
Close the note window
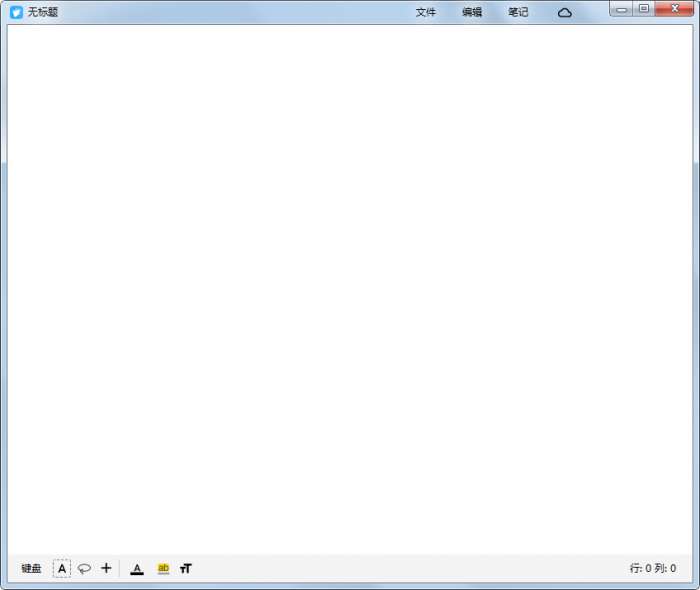675,8
